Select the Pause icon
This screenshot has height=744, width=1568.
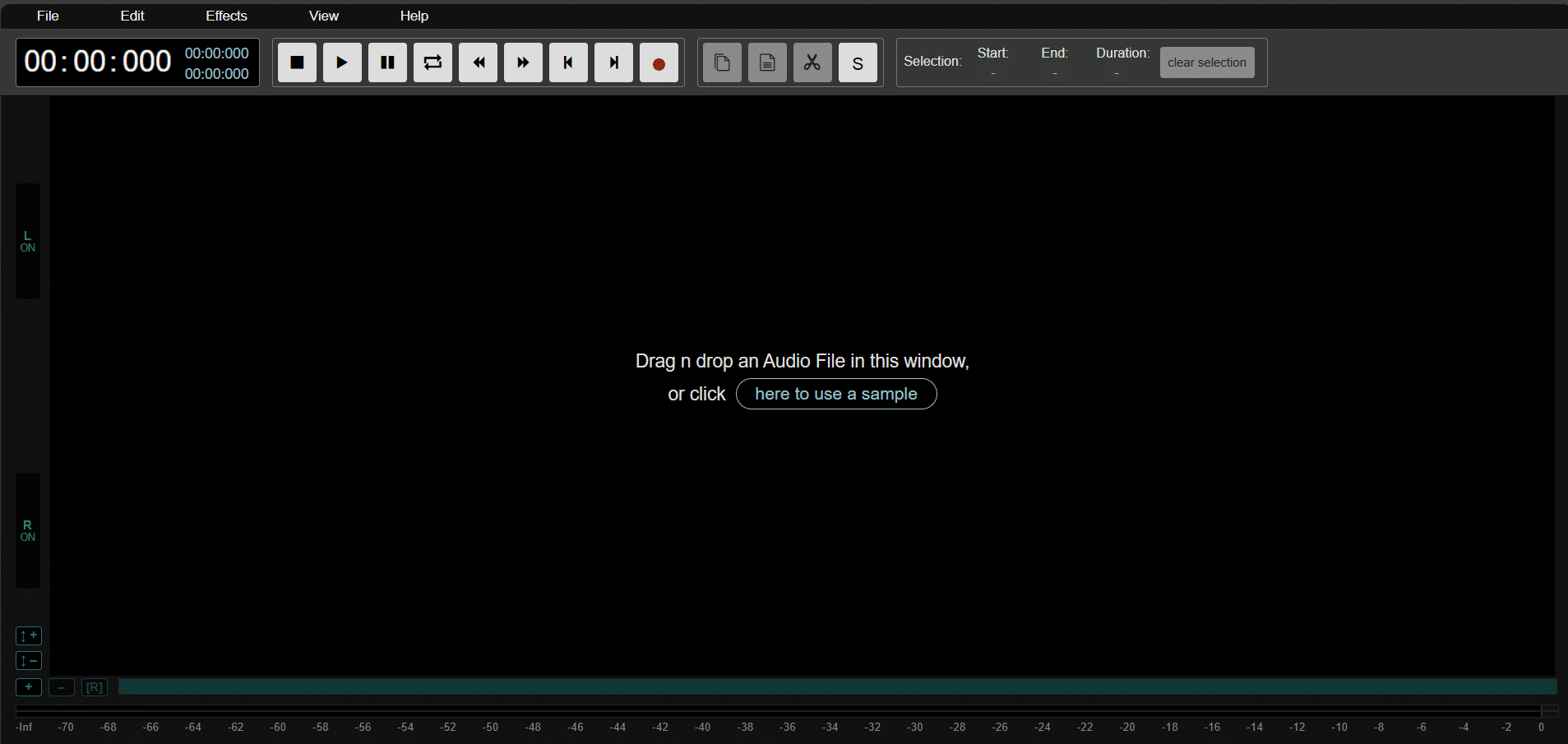[x=386, y=62]
